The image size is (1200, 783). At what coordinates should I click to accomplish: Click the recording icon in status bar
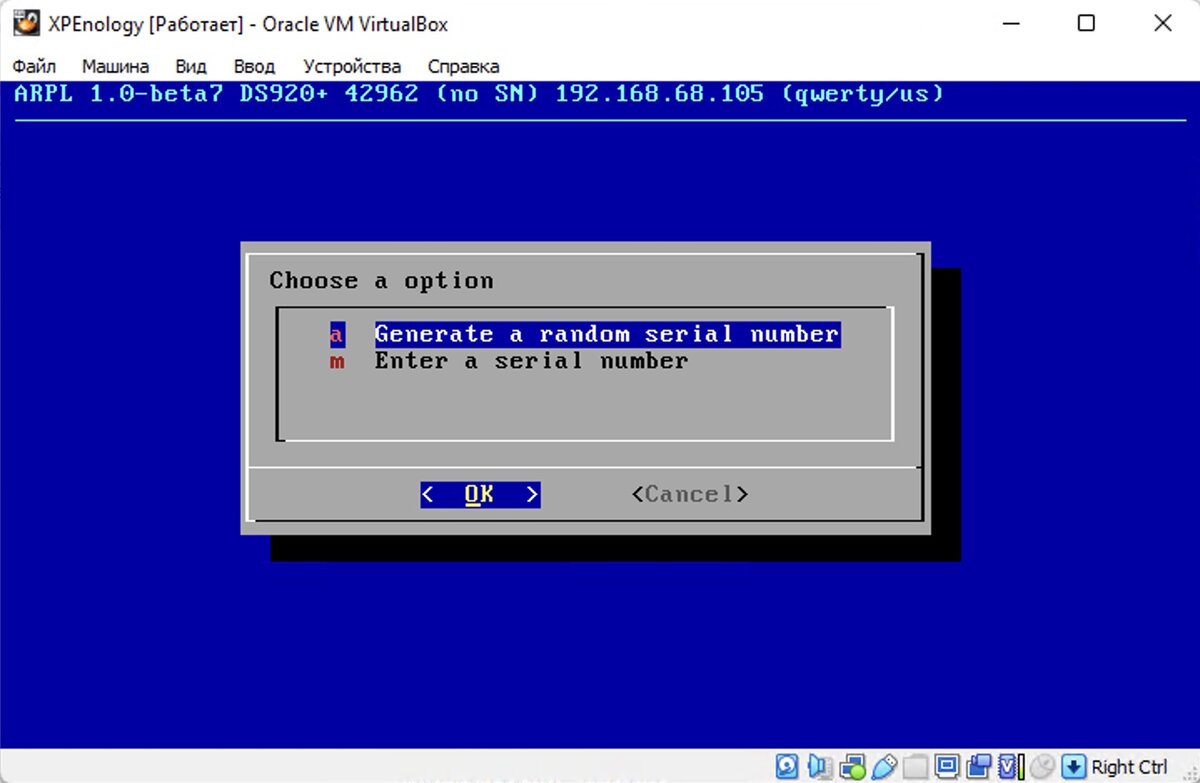tap(978, 765)
